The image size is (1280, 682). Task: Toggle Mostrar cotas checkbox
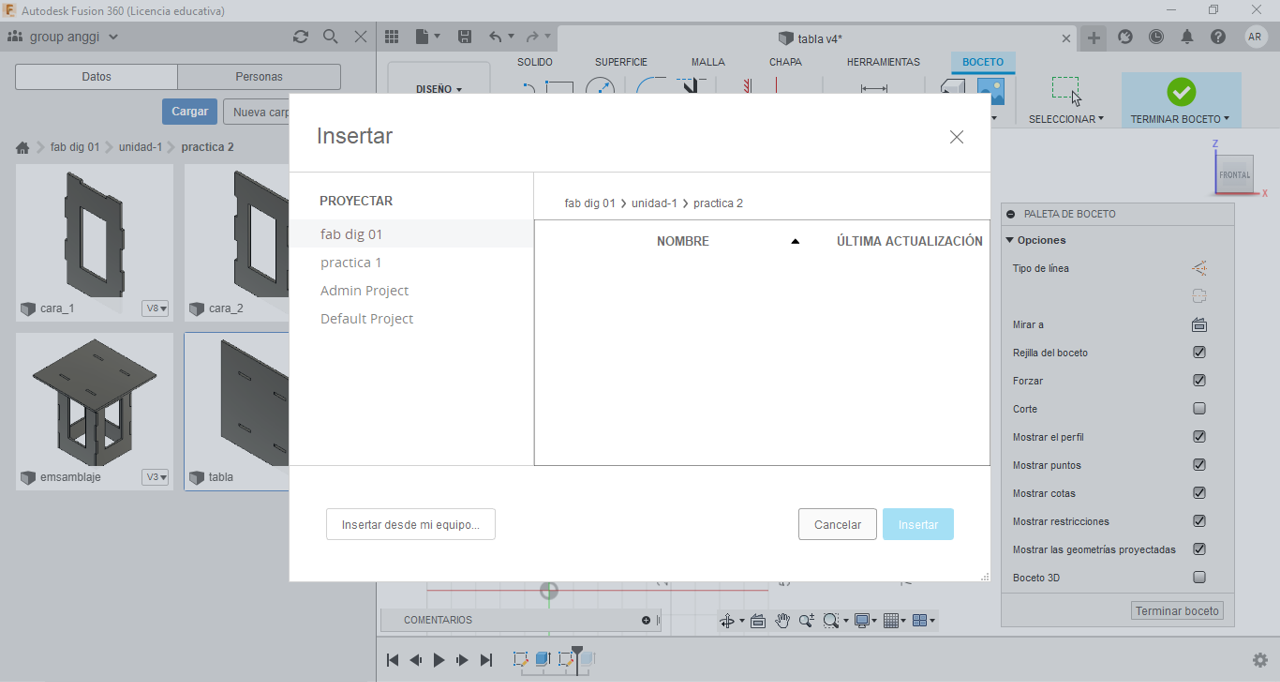click(1199, 493)
